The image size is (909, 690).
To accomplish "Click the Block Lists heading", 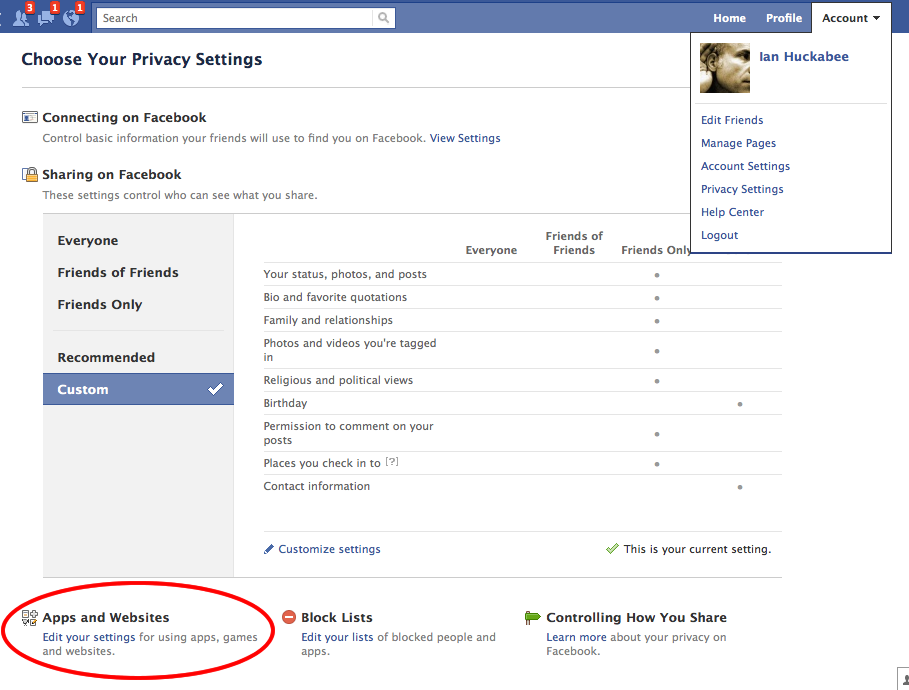I will [x=337, y=618].
